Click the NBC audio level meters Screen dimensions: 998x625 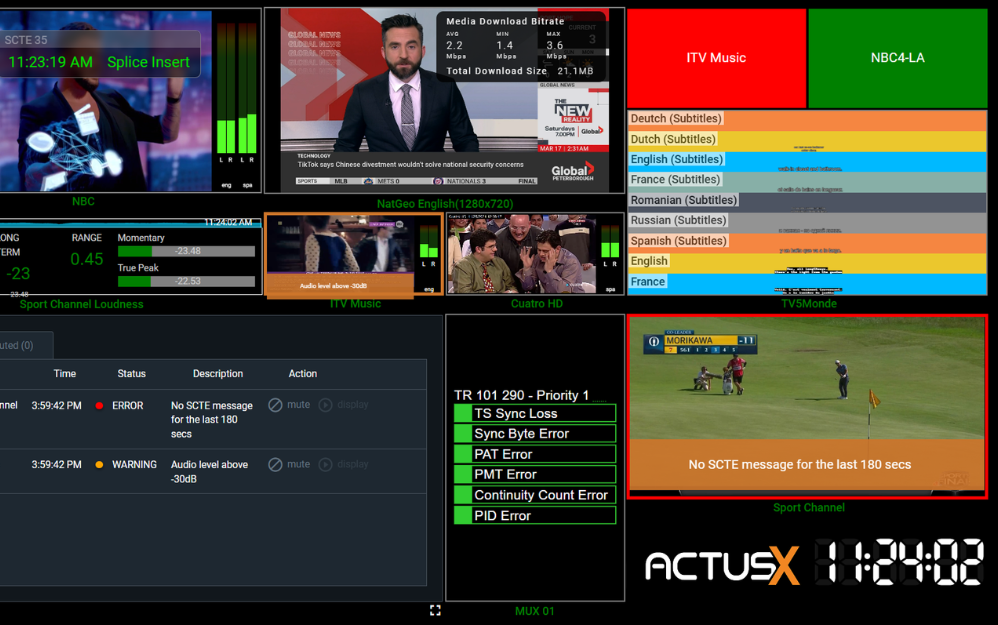click(236, 89)
